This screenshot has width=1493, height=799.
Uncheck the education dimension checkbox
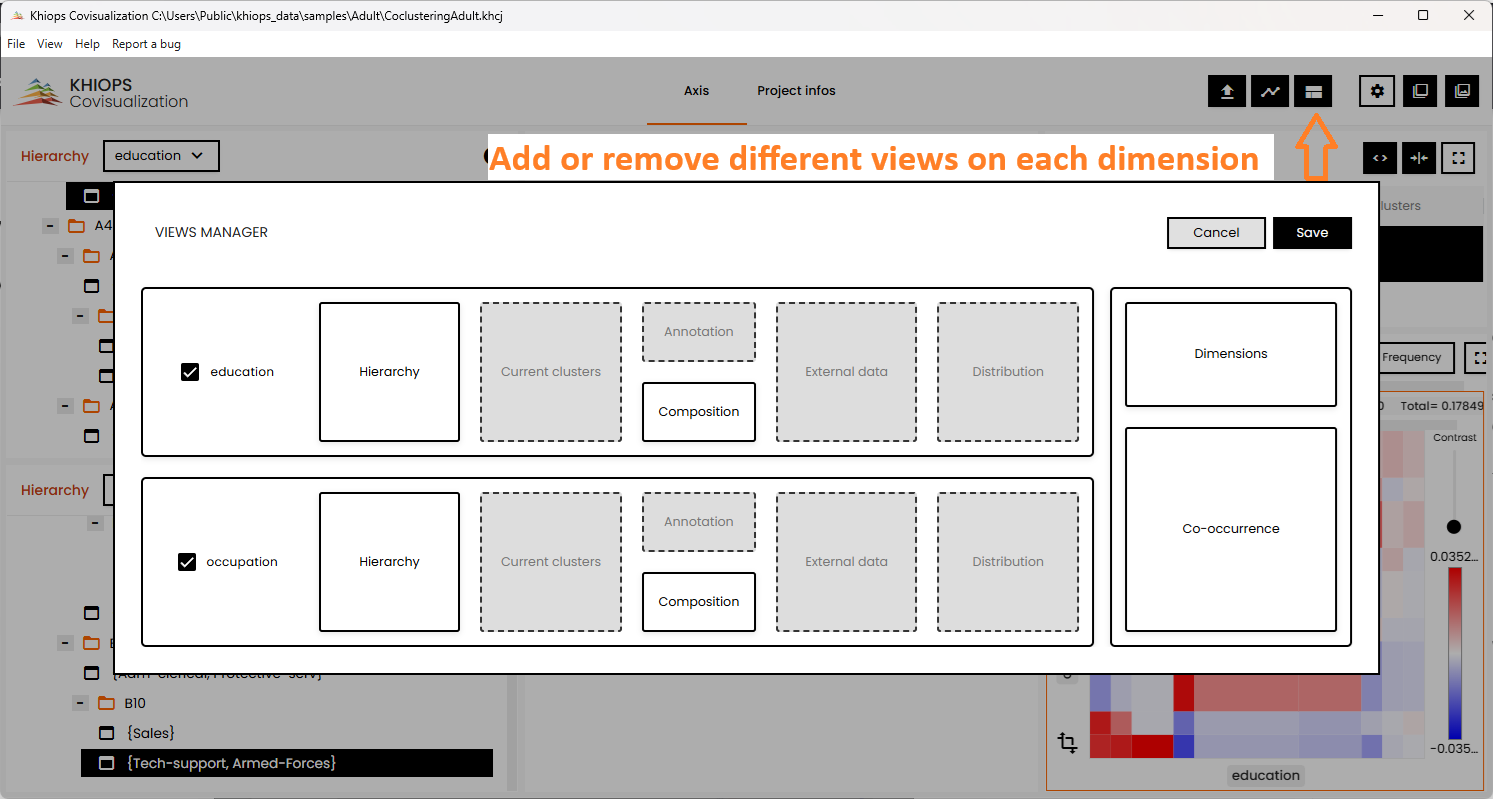coord(190,372)
